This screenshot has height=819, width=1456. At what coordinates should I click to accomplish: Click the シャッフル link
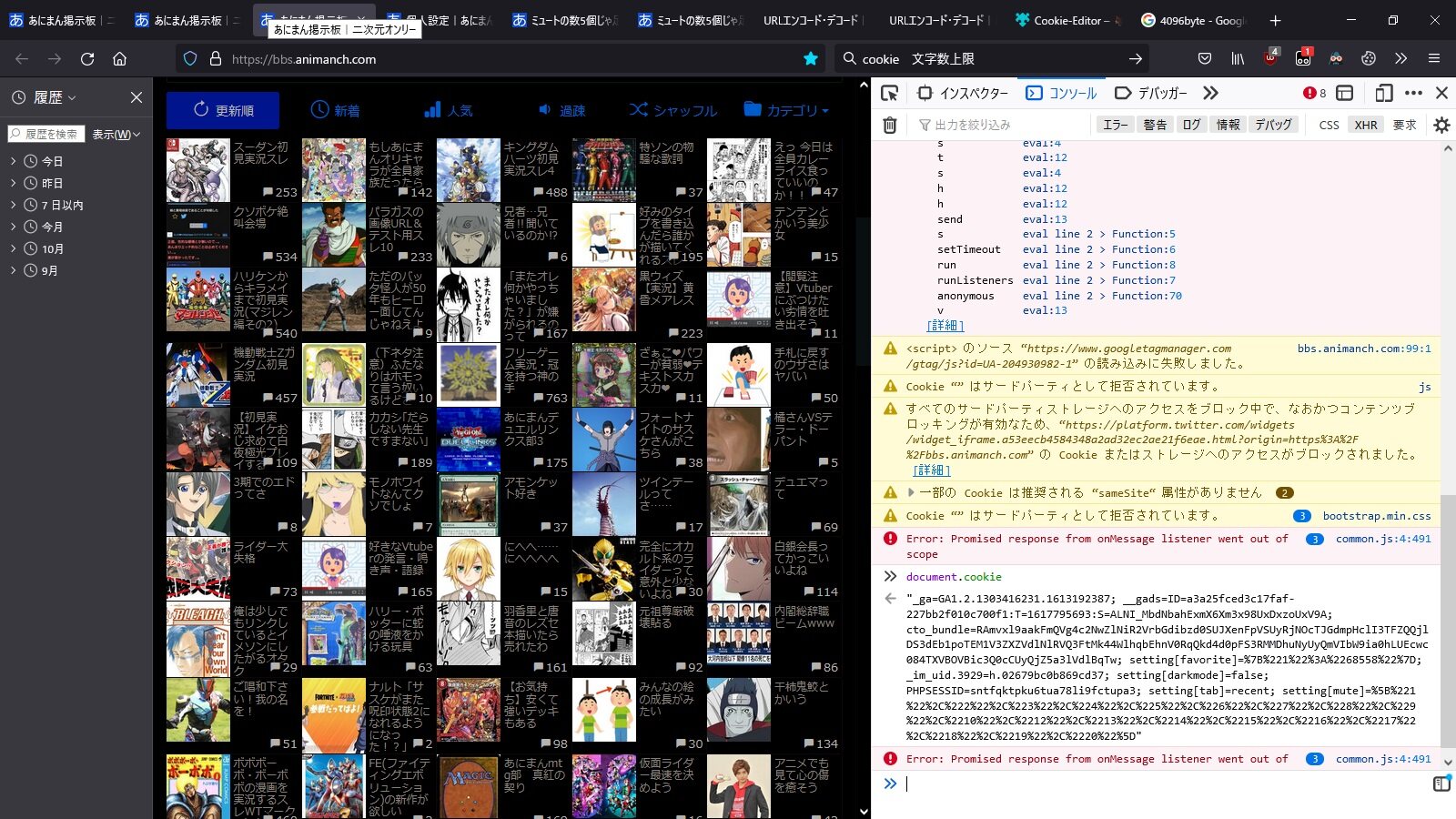point(673,110)
